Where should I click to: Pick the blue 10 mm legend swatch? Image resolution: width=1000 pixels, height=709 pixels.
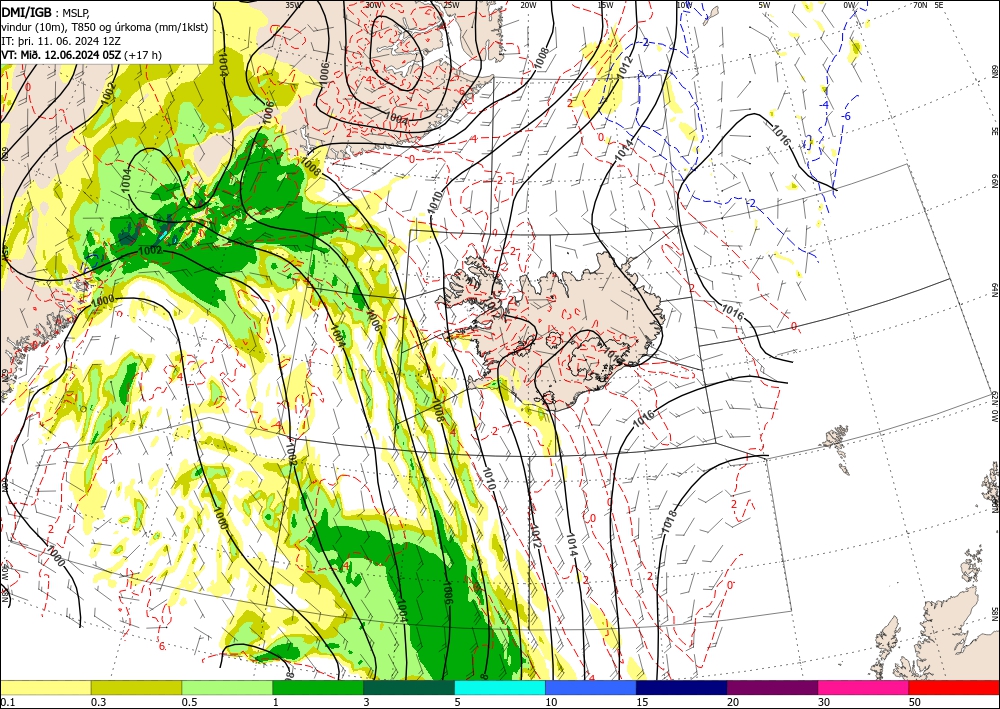591,687
